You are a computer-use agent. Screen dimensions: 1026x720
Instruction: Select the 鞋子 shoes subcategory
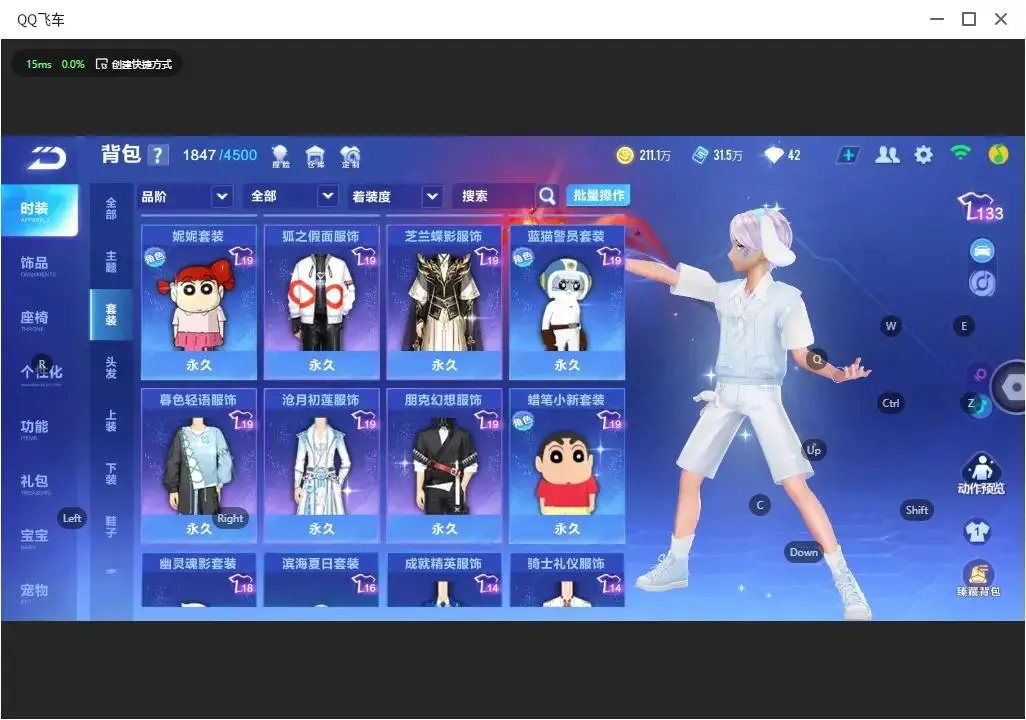(x=111, y=527)
